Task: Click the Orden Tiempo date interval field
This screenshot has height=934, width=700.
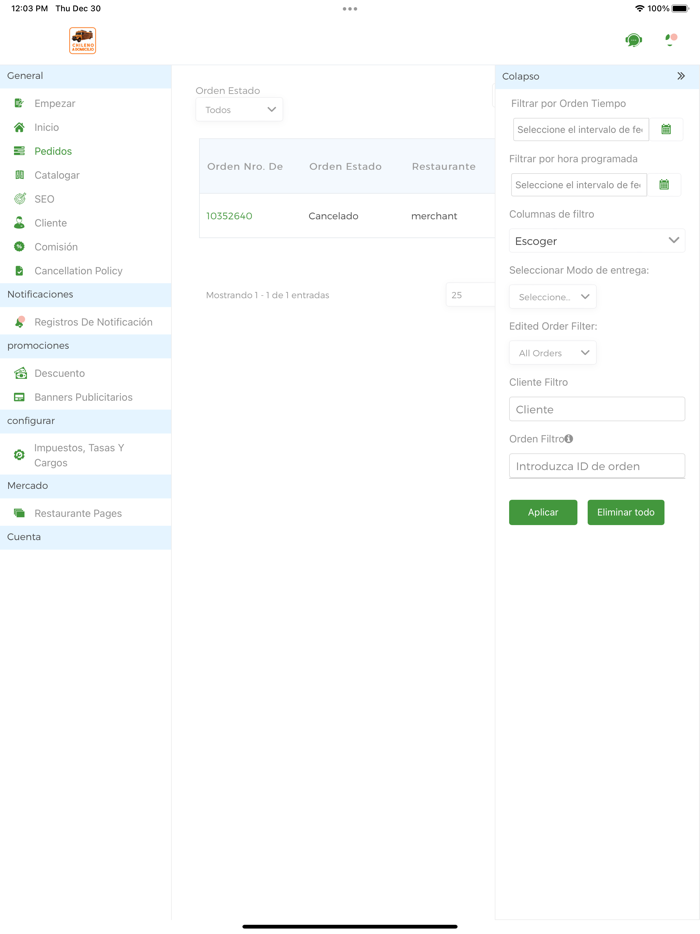Action: [x=581, y=129]
